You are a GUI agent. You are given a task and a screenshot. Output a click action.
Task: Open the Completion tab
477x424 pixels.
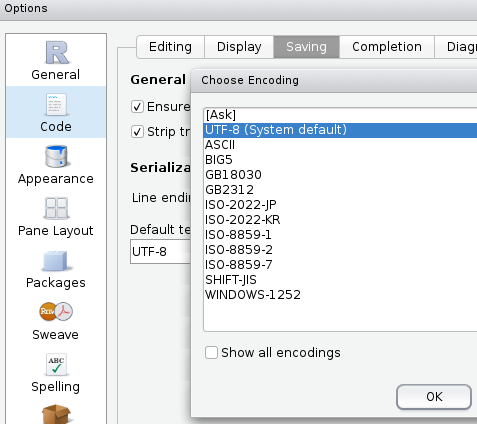click(x=387, y=47)
